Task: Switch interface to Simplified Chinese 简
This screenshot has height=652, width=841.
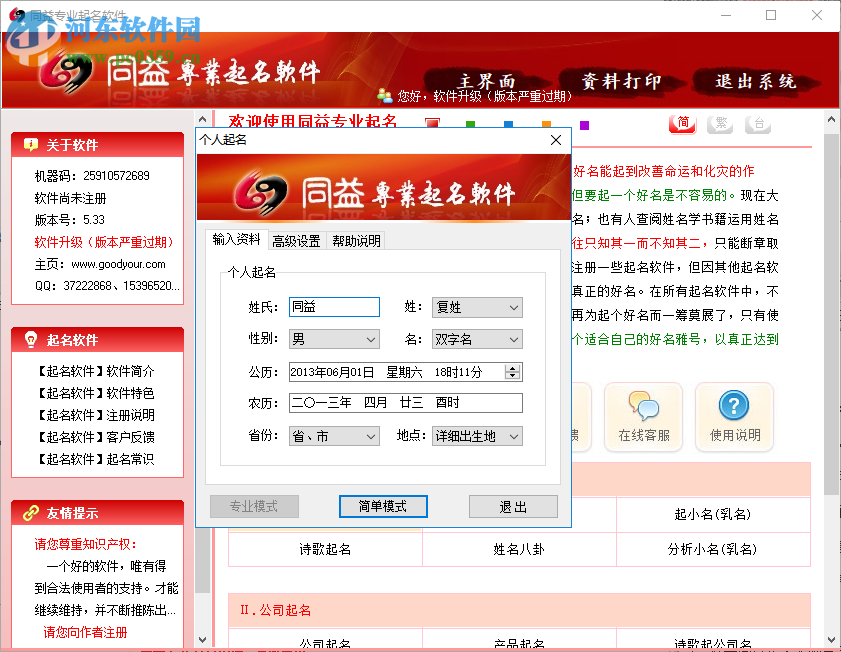Action: click(682, 124)
